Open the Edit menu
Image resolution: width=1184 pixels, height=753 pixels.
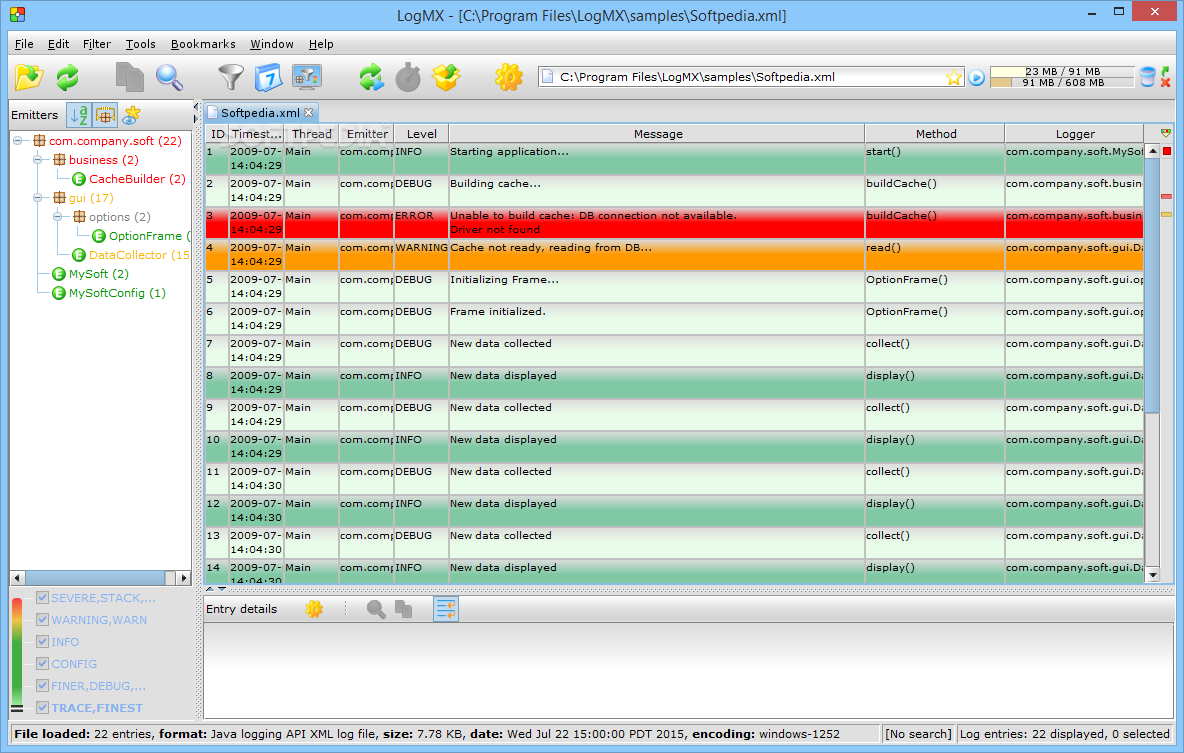[58, 44]
